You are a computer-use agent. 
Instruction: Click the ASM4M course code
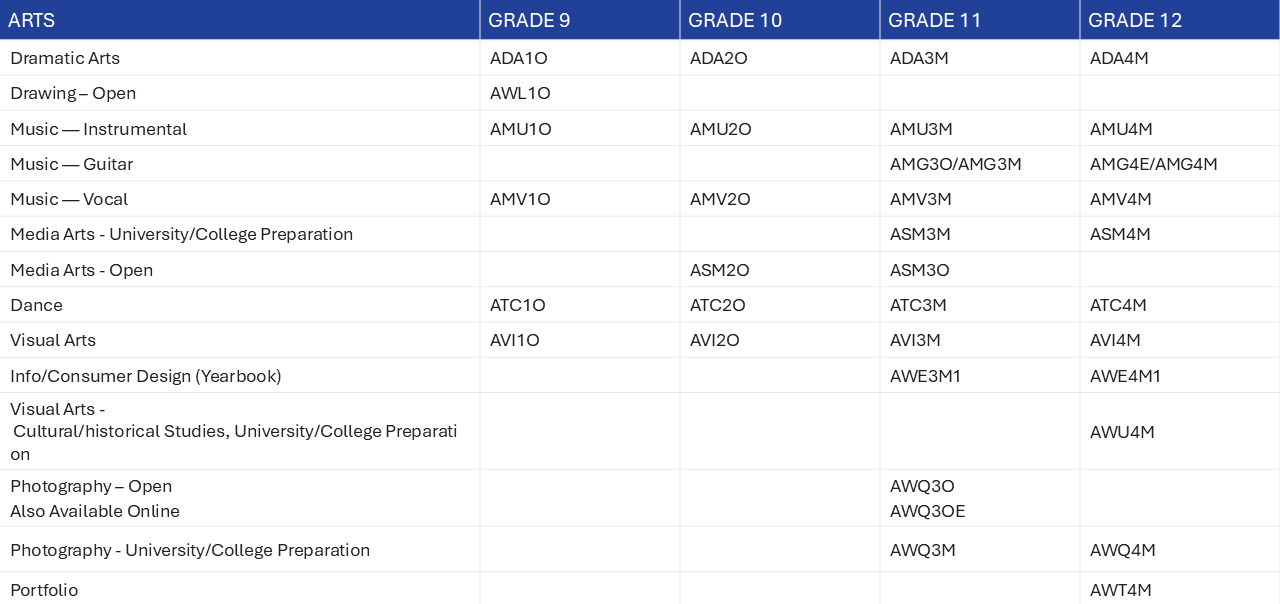(1120, 234)
